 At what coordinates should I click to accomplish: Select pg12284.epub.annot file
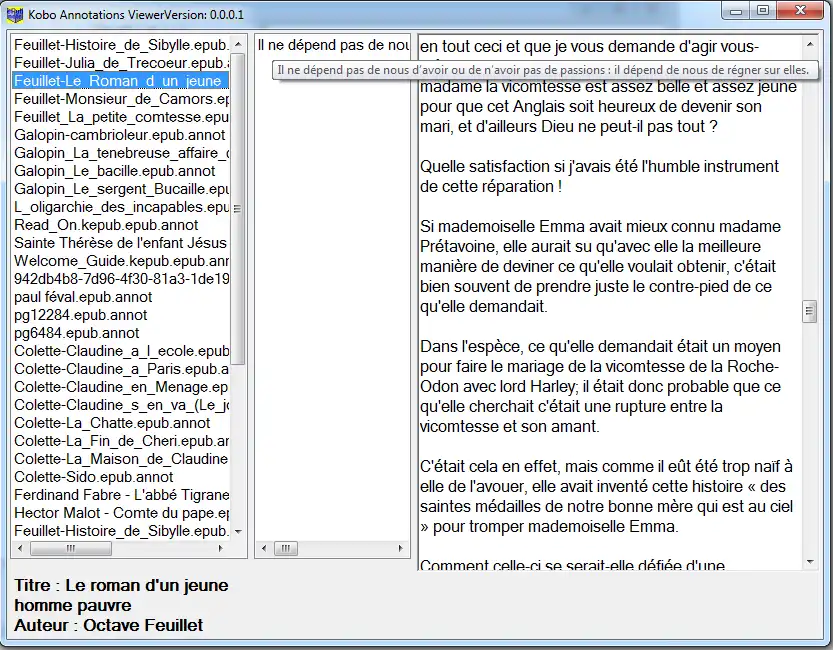coord(122,315)
